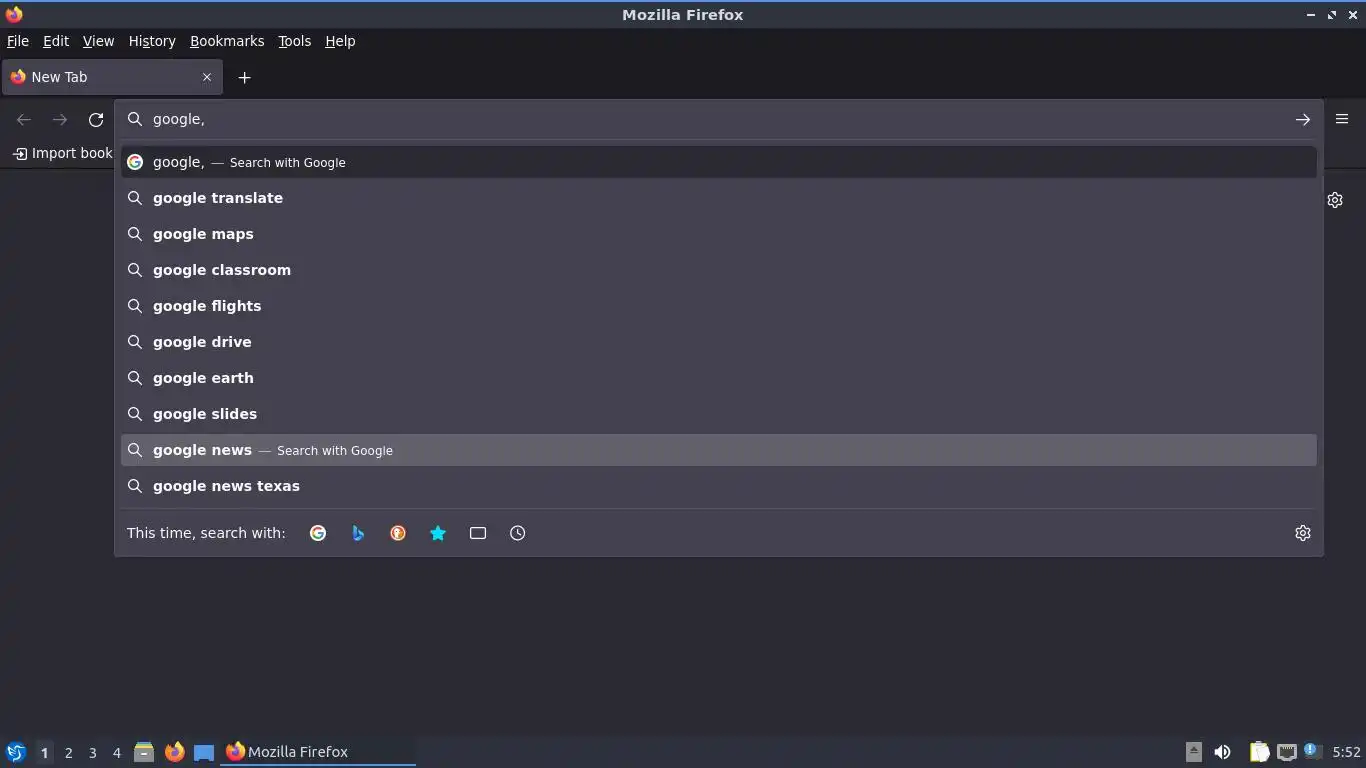The image size is (1366, 768).
Task: Search bookmarks via the star icon
Action: pyautogui.click(x=438, y=533)
